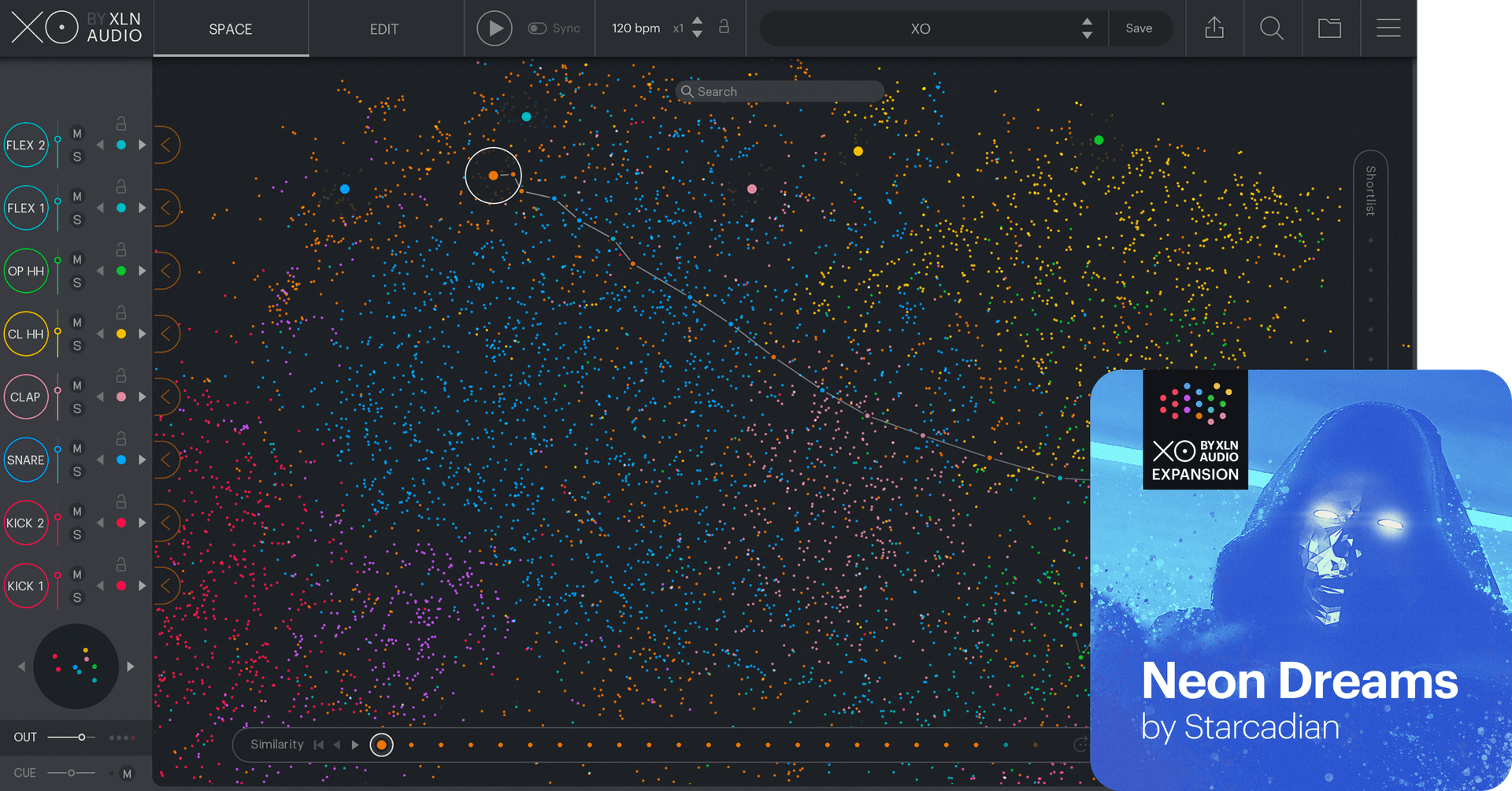The height and width of the screenshot is (791, 1512).
Task: Switch to the EDIT tab
Action: point(384,28)
